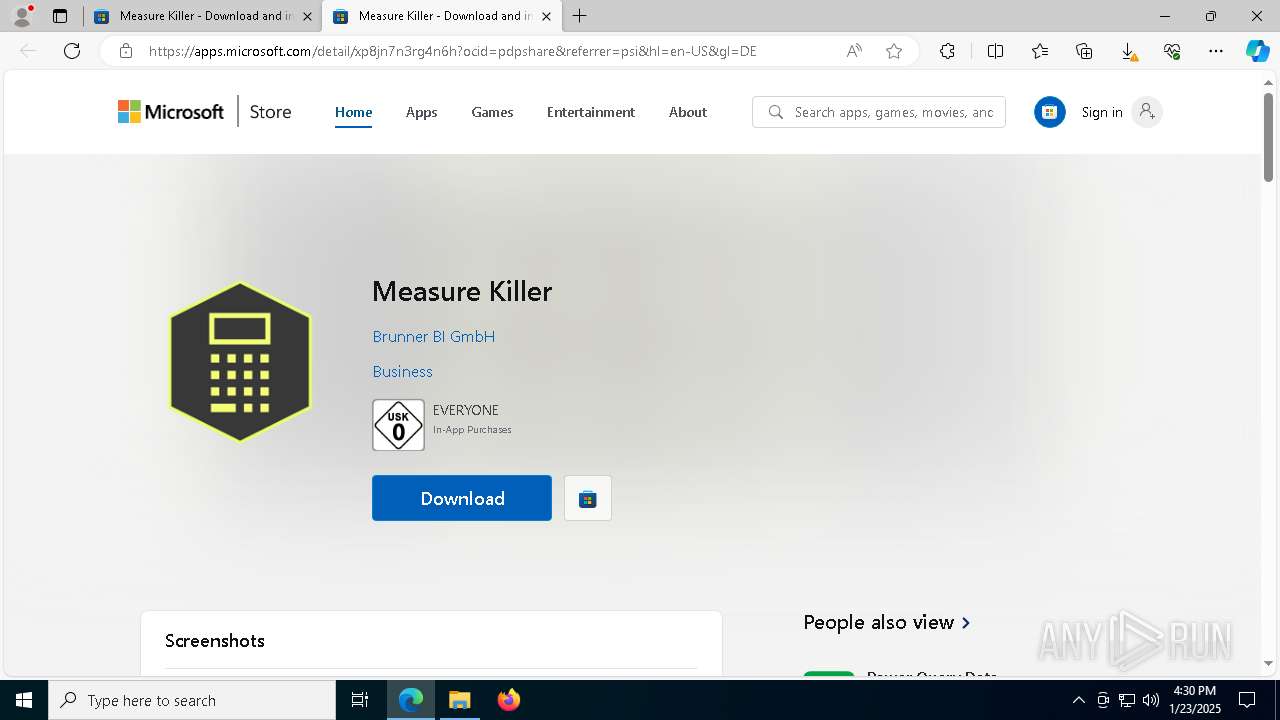Add this page to favorites
The height and width of the screenshot is (720, 1280).
tap(894, 51)
